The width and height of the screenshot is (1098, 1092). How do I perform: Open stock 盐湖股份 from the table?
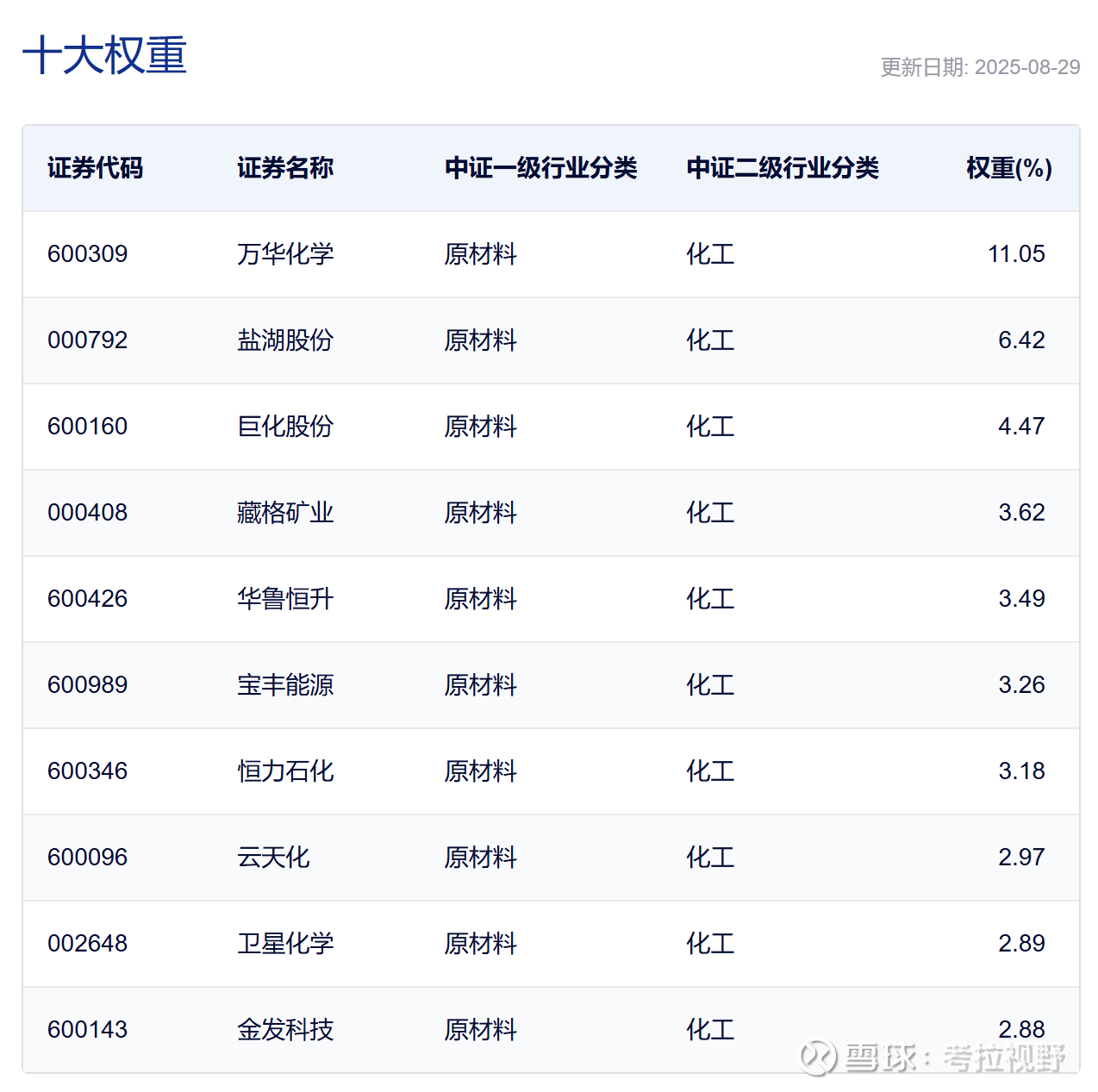[x=285, y=340]
